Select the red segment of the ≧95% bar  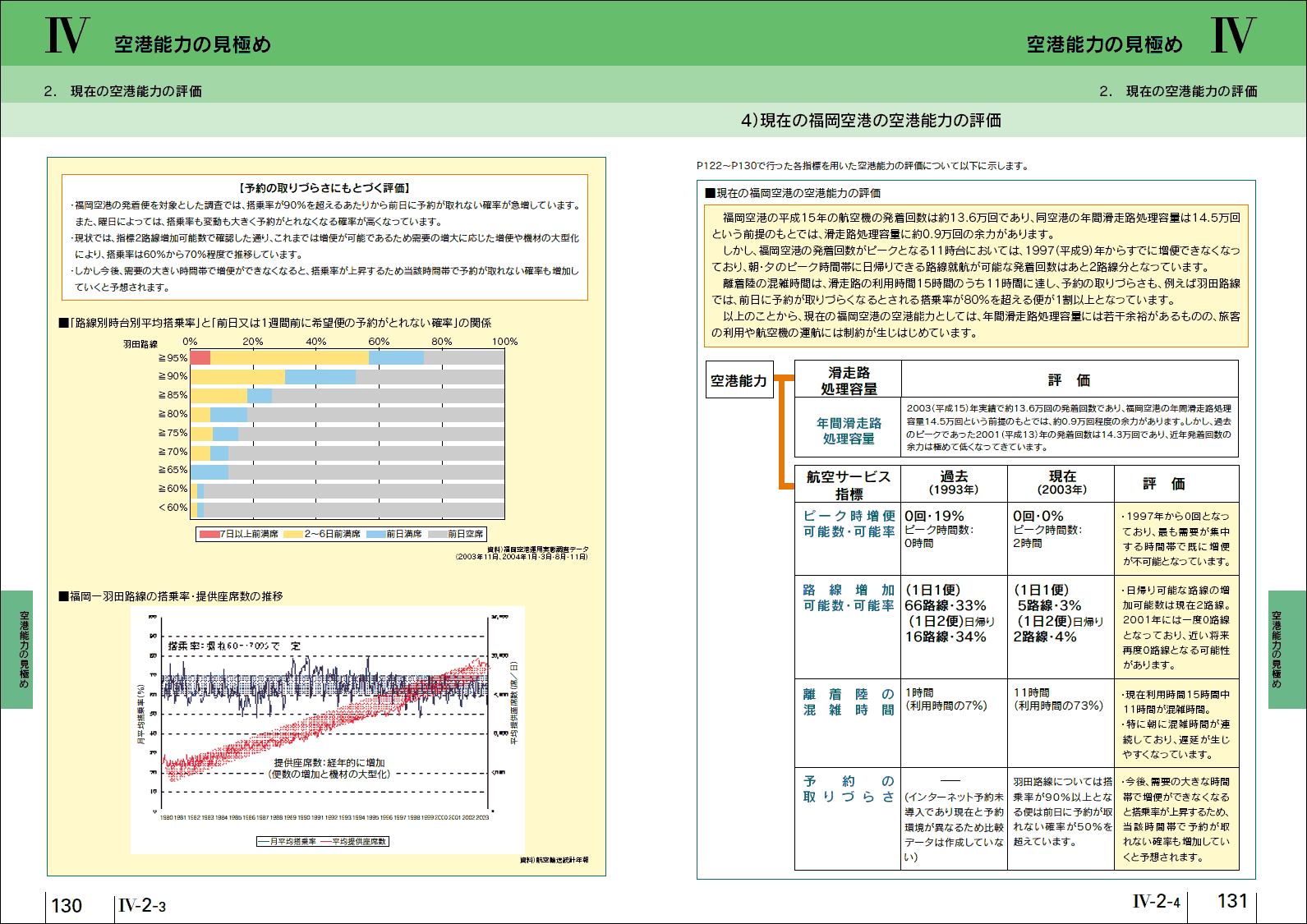(x=200, y=357)
